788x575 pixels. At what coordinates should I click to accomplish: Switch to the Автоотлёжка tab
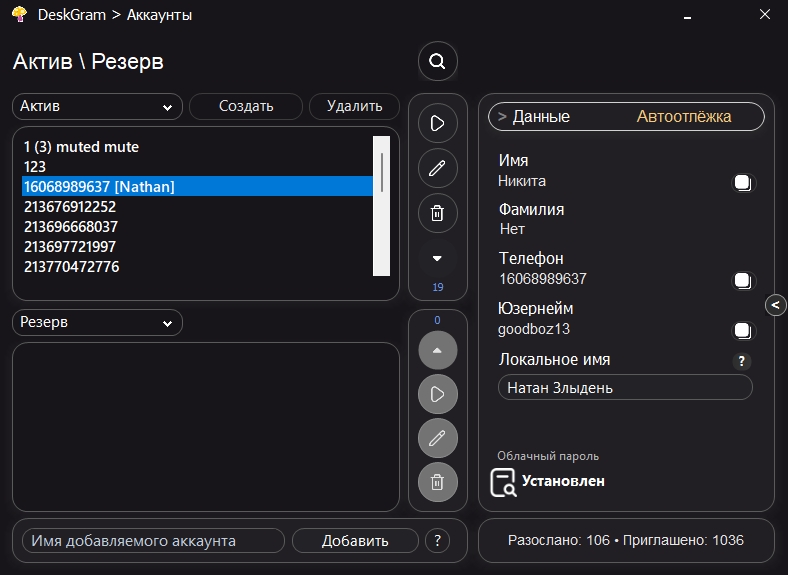[684, 117]
